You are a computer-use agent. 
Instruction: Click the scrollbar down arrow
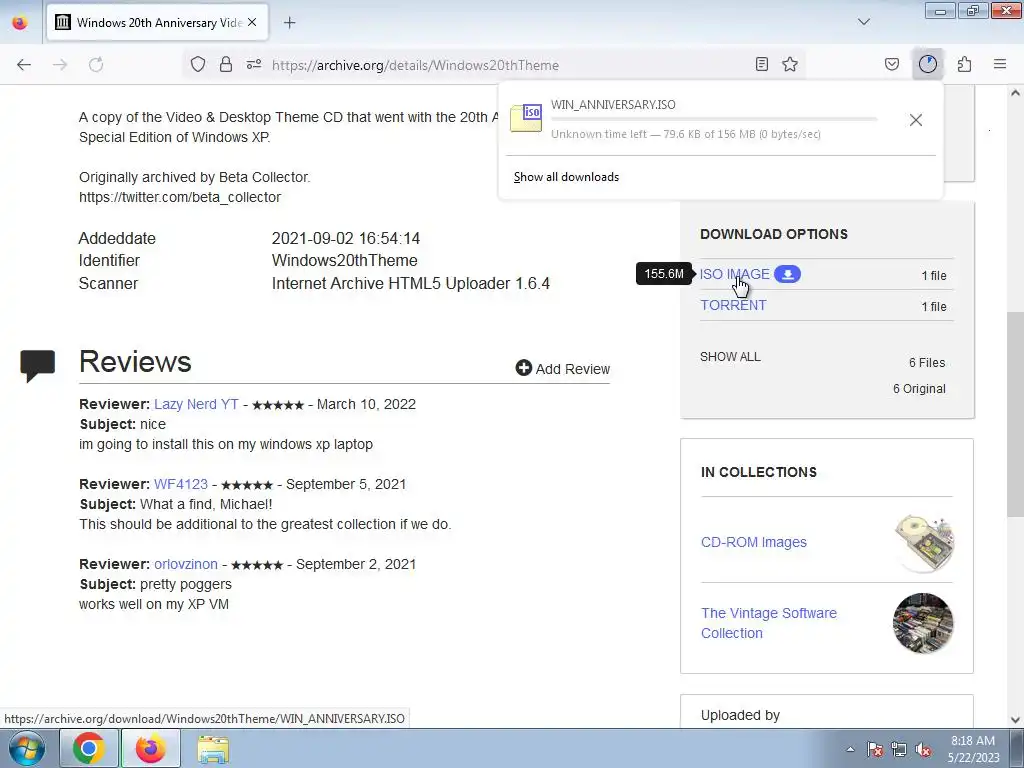click(1015, 720)
